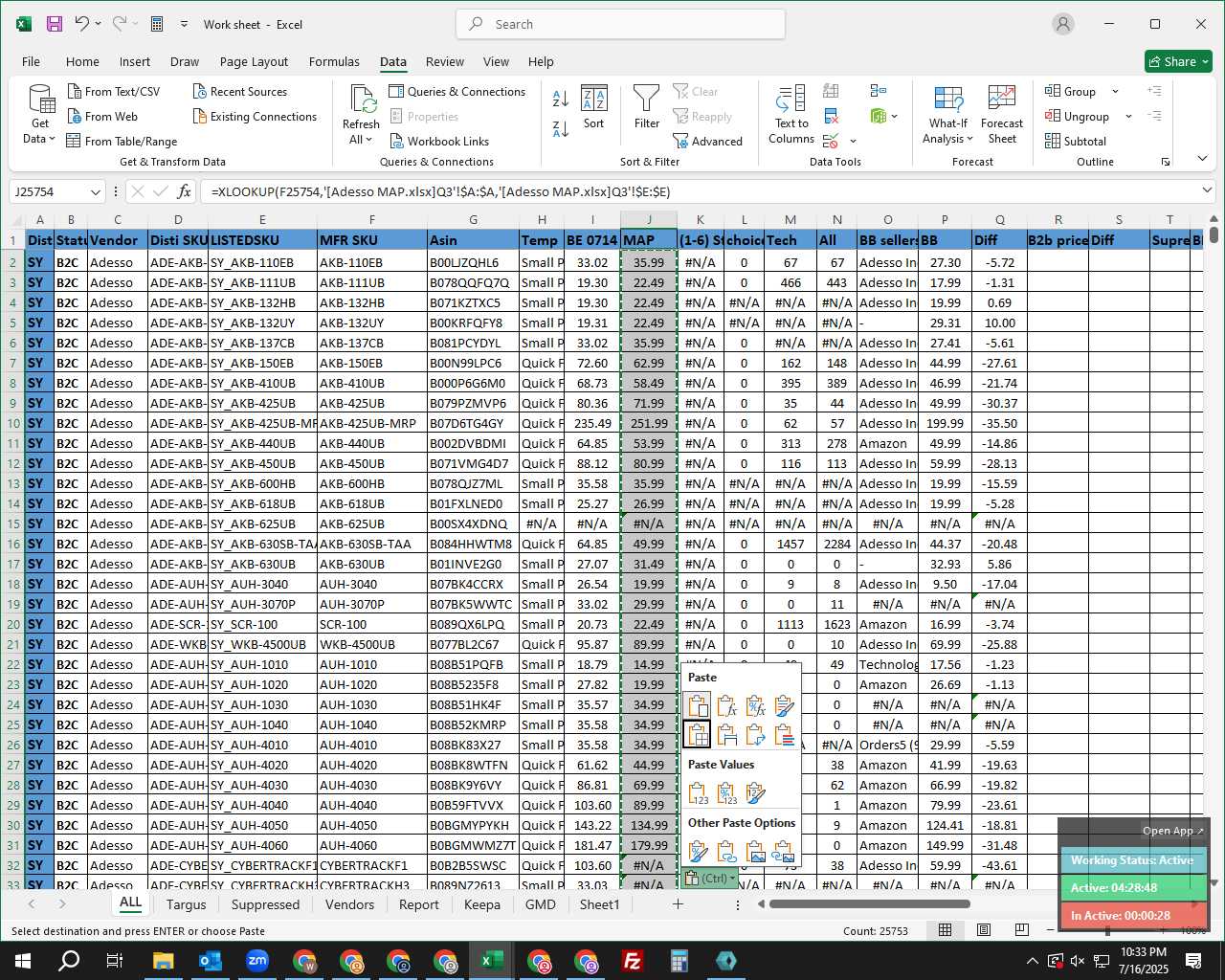This screenshot has height=980, width=1225.
Task: Open the Paste Options (Ctrl) dropdown
Action: (711, 879)
